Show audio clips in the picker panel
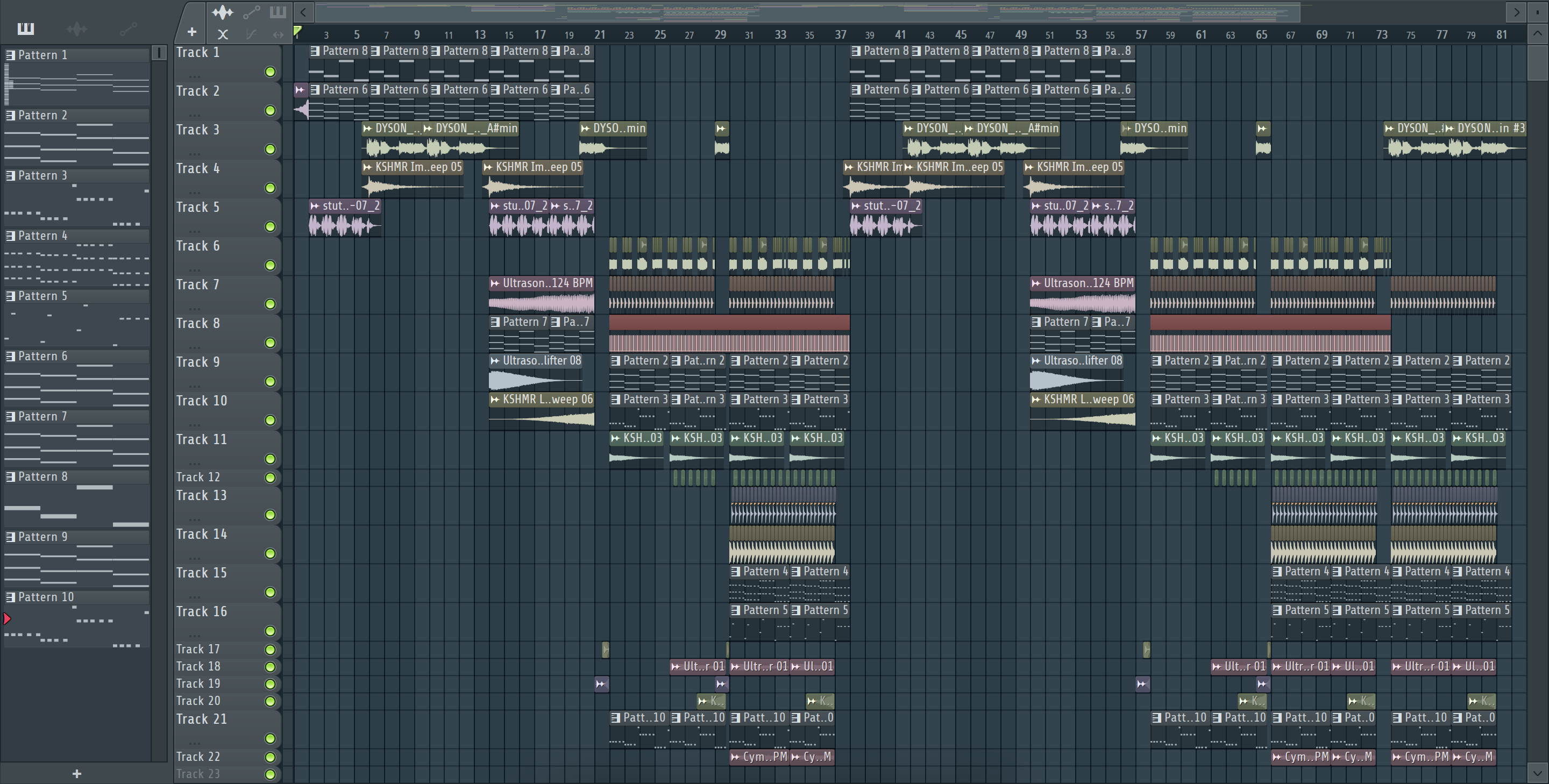Screen dimensions: 1549x784 pyautogui.click(x=77, y=28)
